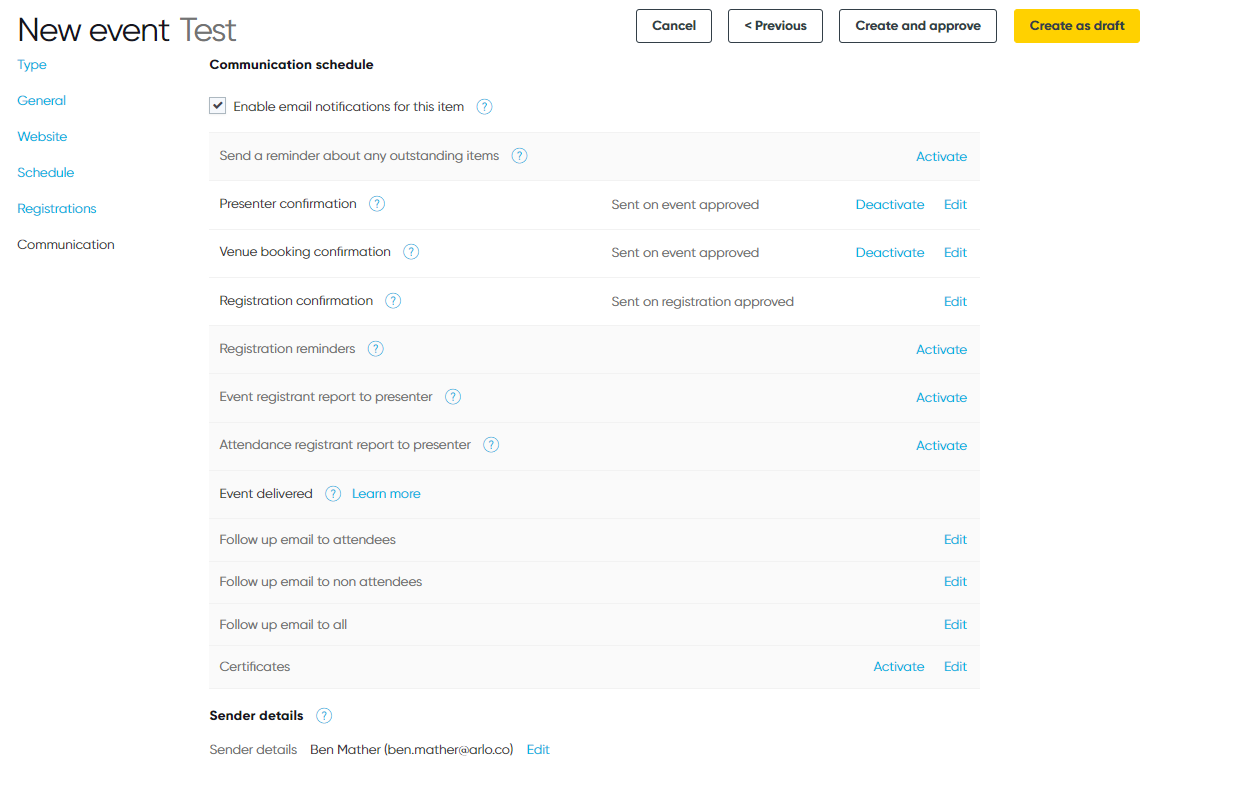Edit Follow up email to all

956,625
